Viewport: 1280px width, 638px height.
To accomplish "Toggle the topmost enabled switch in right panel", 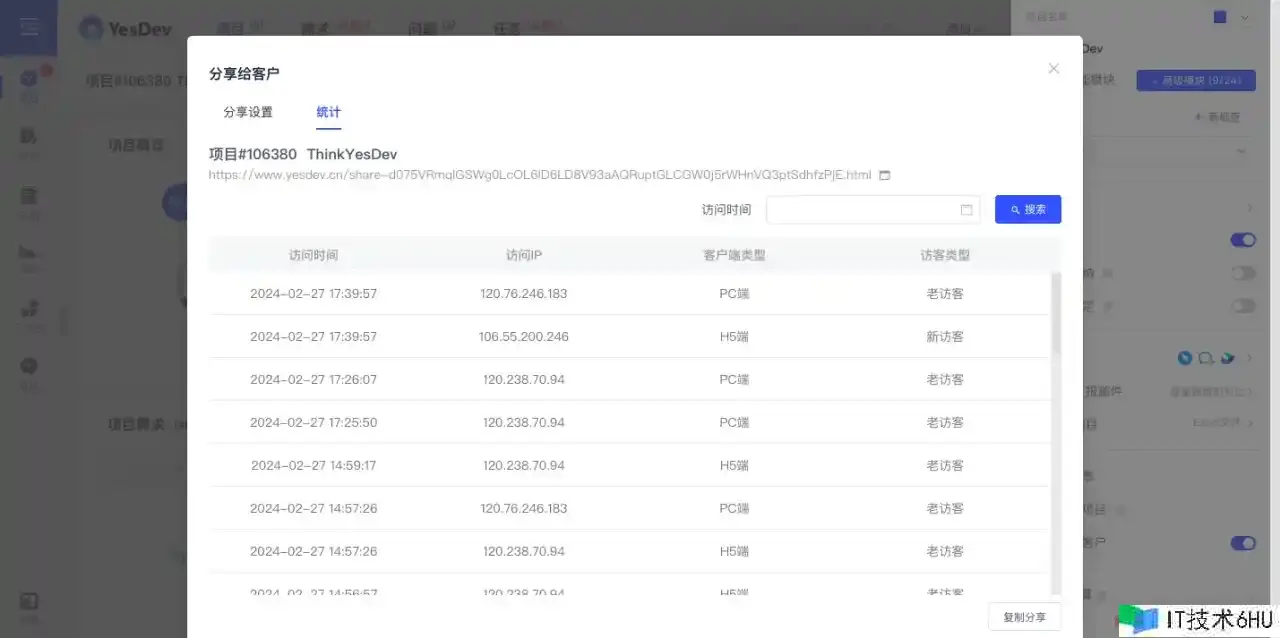I will [1243, 240].
